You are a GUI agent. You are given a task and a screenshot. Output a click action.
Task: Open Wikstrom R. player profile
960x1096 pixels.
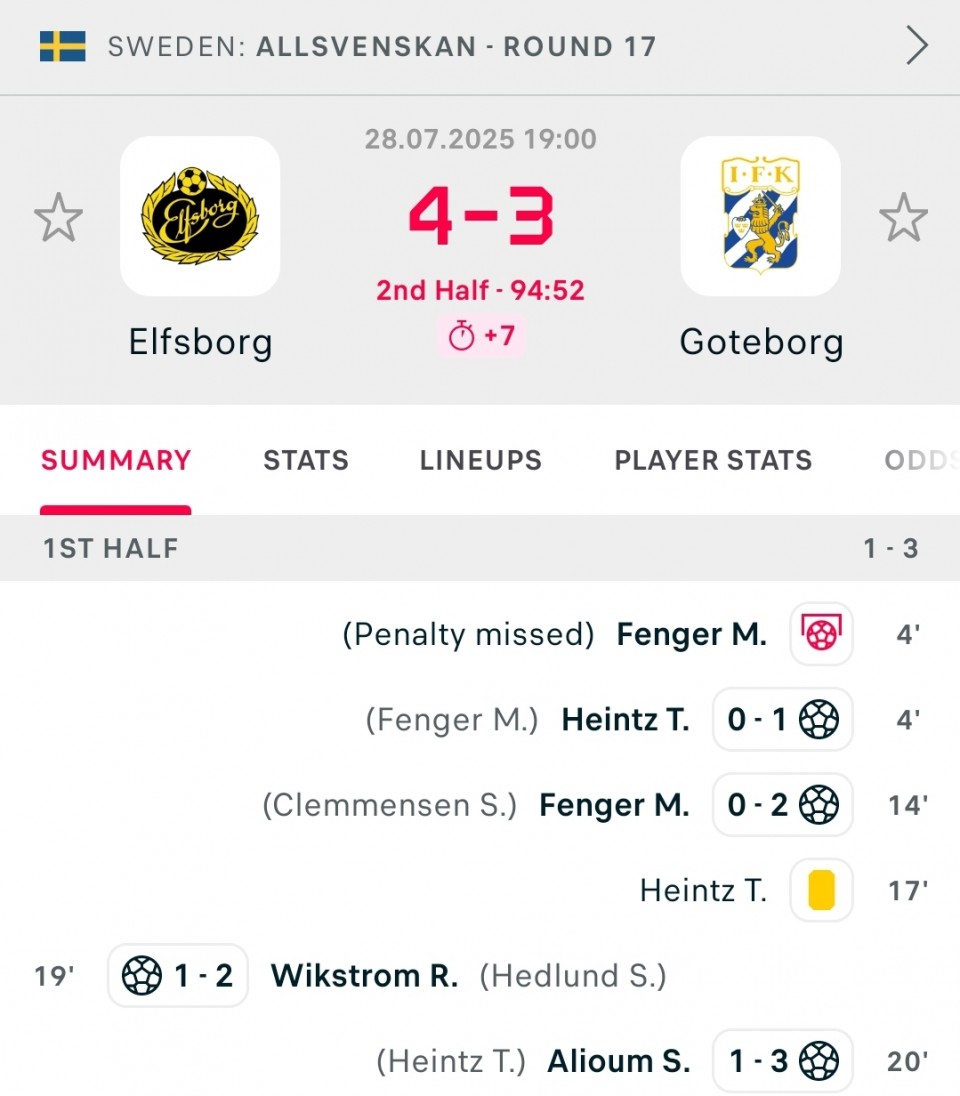(364, 975)
